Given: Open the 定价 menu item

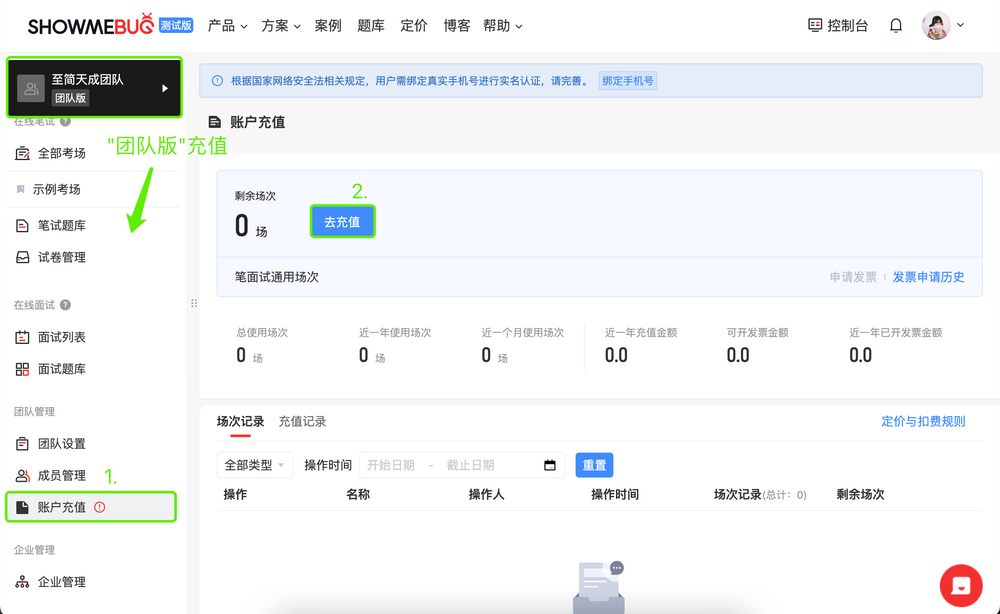Looking at the screenshot, I should (413, 25).
